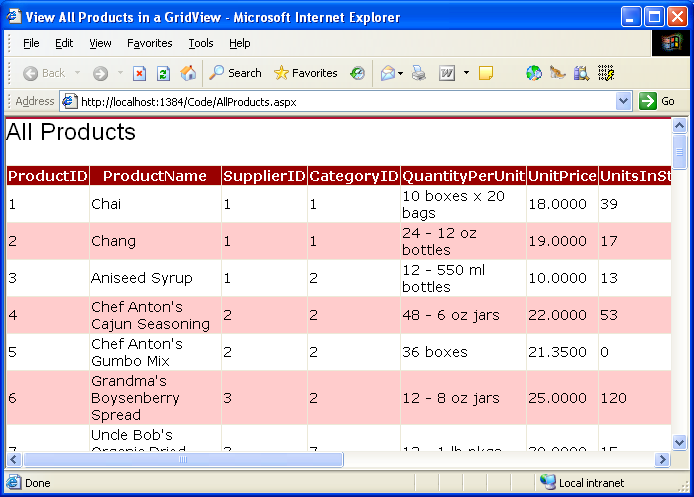Open the File menu

31,43
